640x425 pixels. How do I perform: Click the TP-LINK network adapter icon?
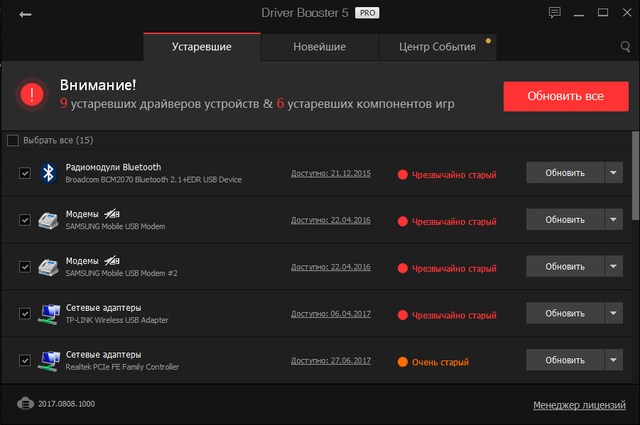point(49,314)
